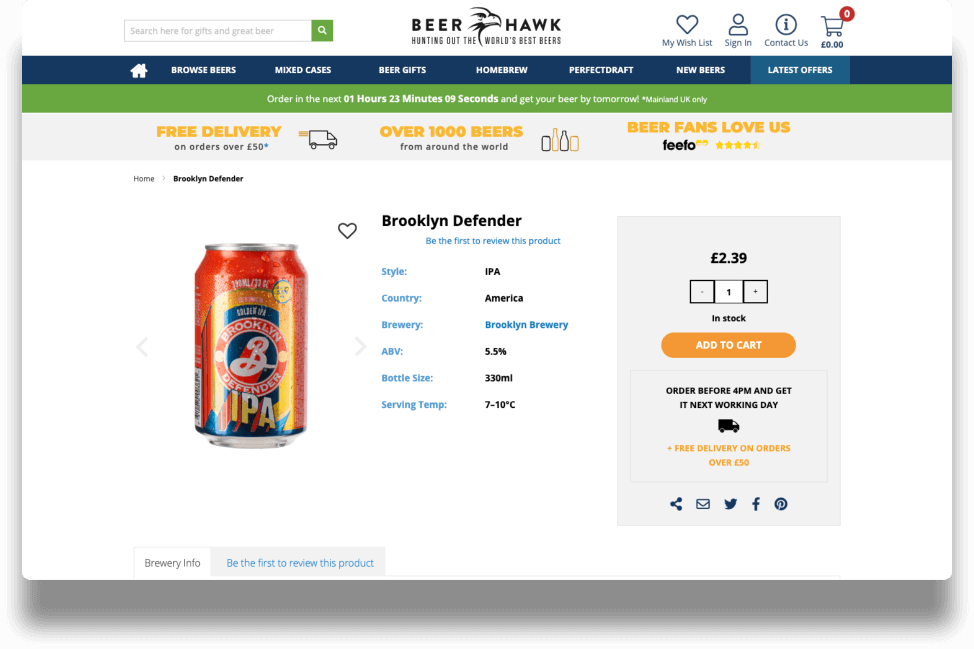Show next product image arrow
The height and width of the screenshot is (649, 974).
click(360, 346)
